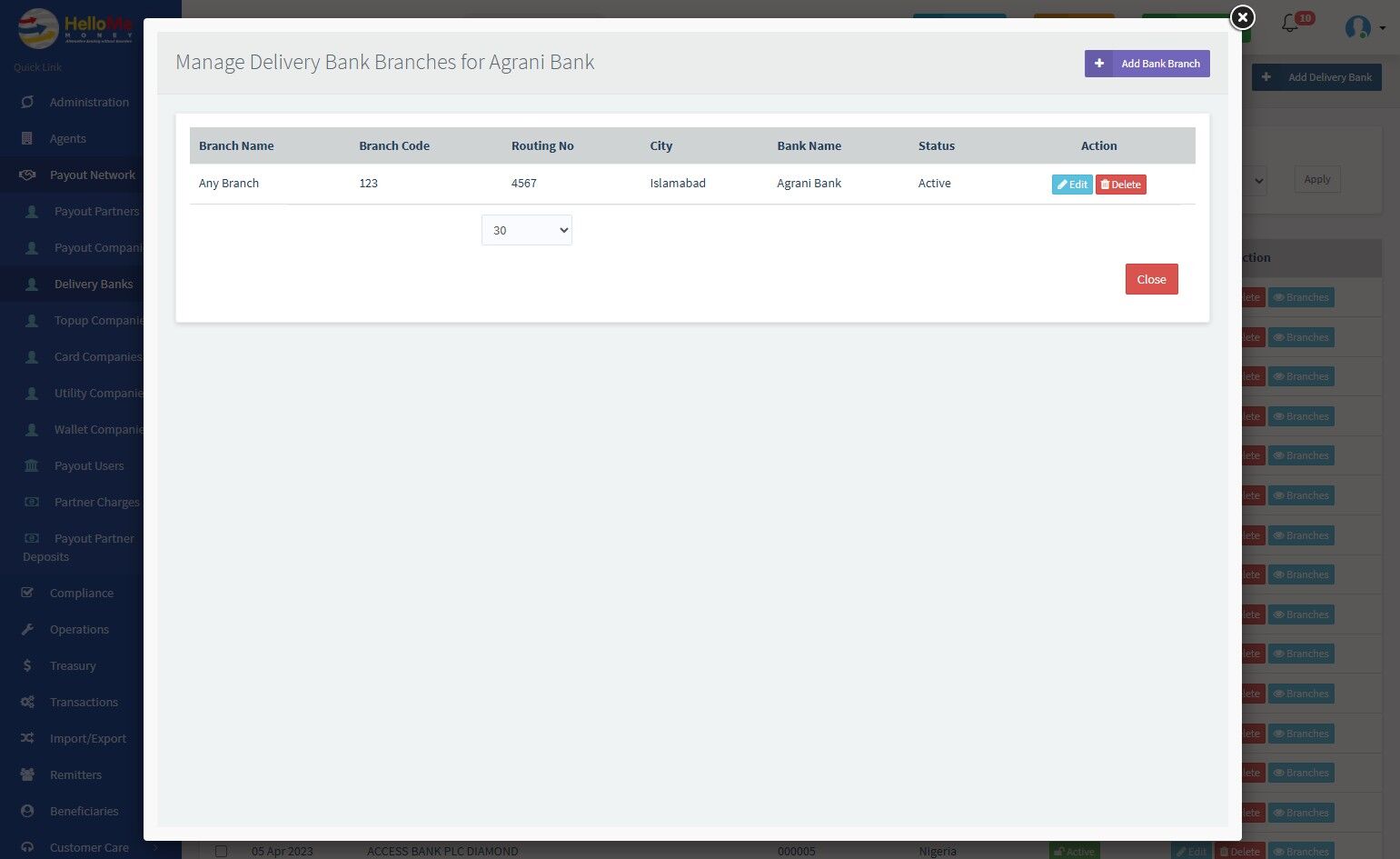This screenshot has height=859, width=1400.
Task: Click the Administration icon in the sidebar
Action: 27,102
